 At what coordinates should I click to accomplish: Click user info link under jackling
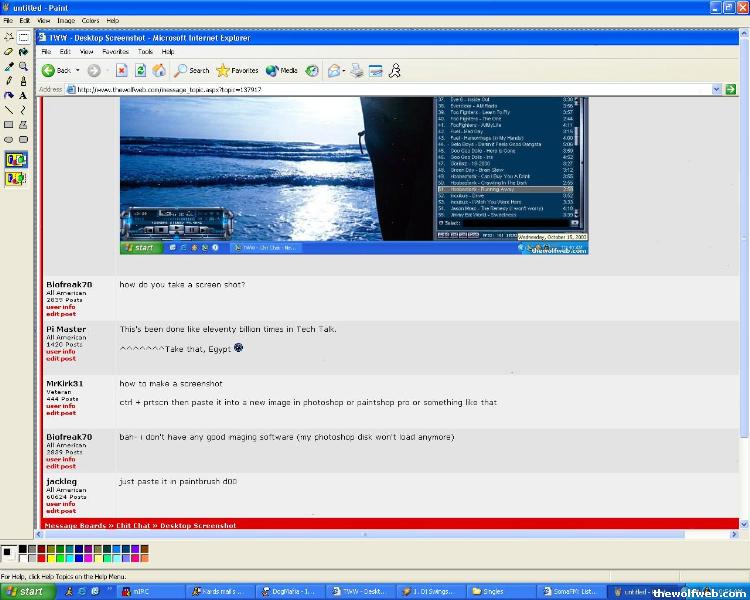point(61,504)
